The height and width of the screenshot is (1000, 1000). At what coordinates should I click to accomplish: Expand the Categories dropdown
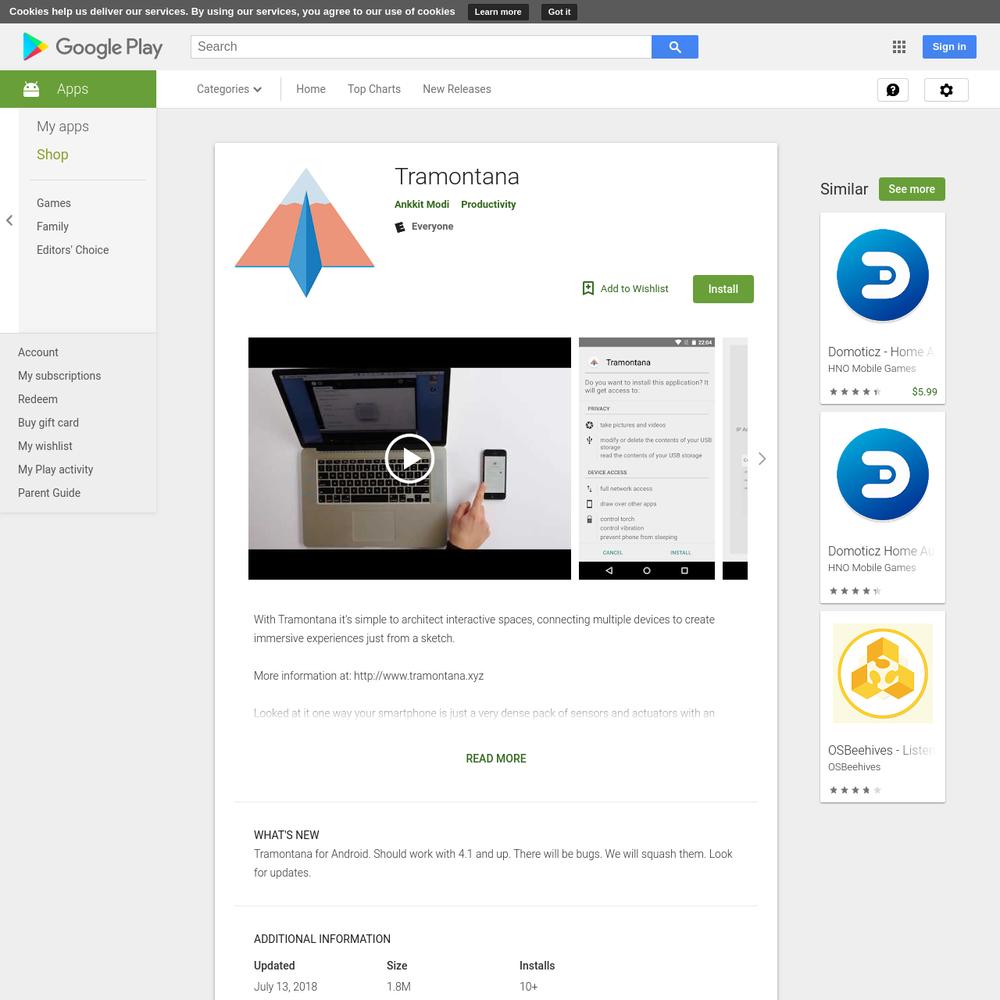point(229,89)
